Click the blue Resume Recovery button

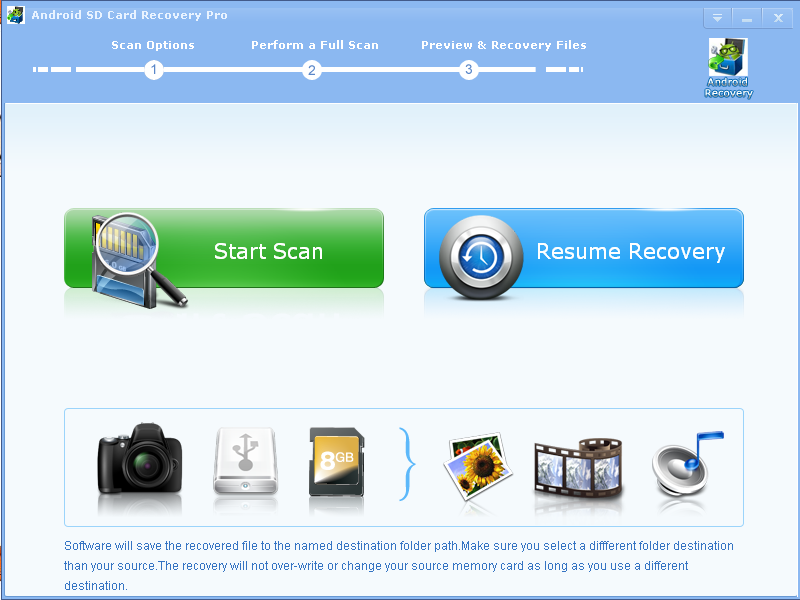[630, 250]
